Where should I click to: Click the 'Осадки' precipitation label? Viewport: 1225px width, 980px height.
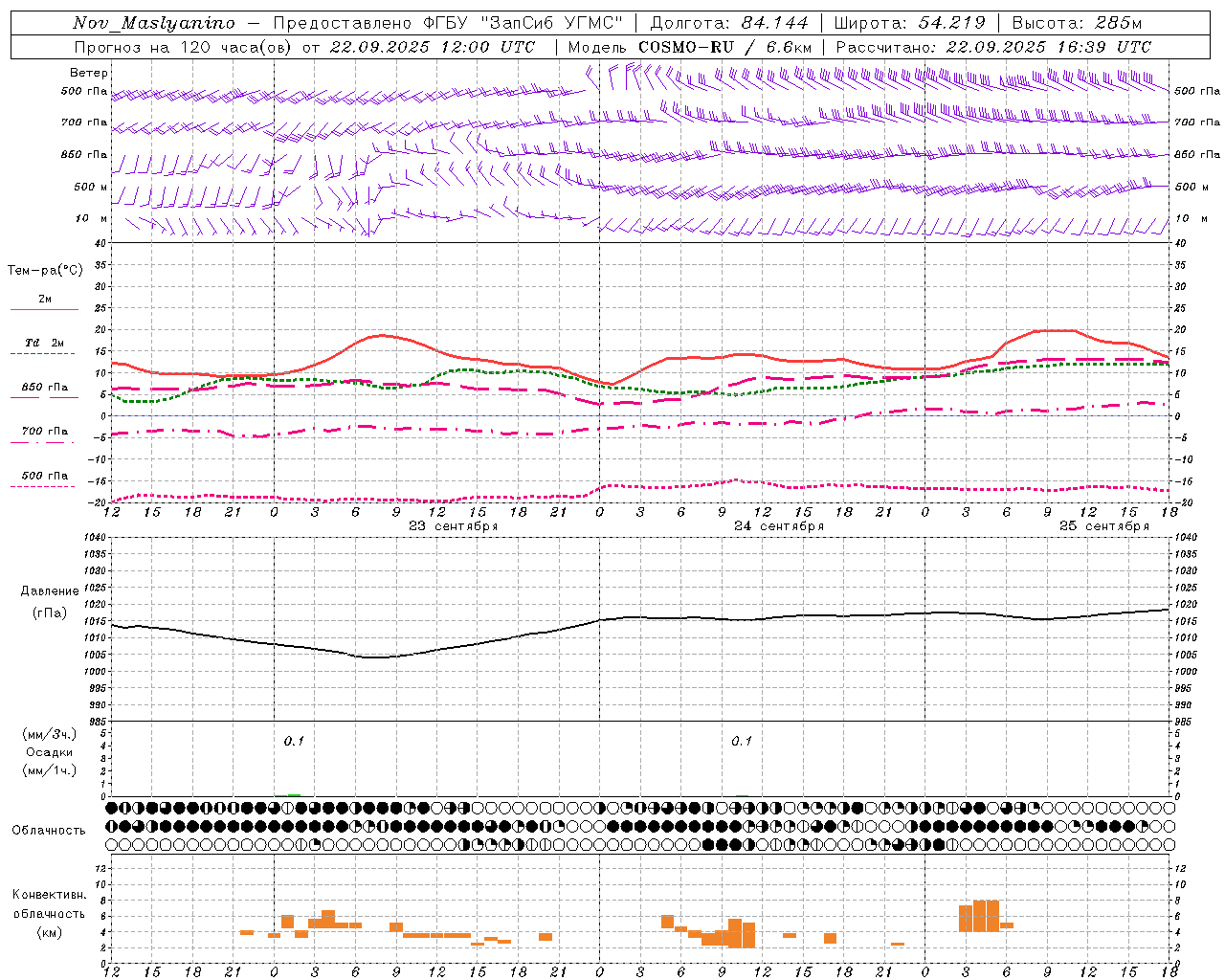coord(50,752)
